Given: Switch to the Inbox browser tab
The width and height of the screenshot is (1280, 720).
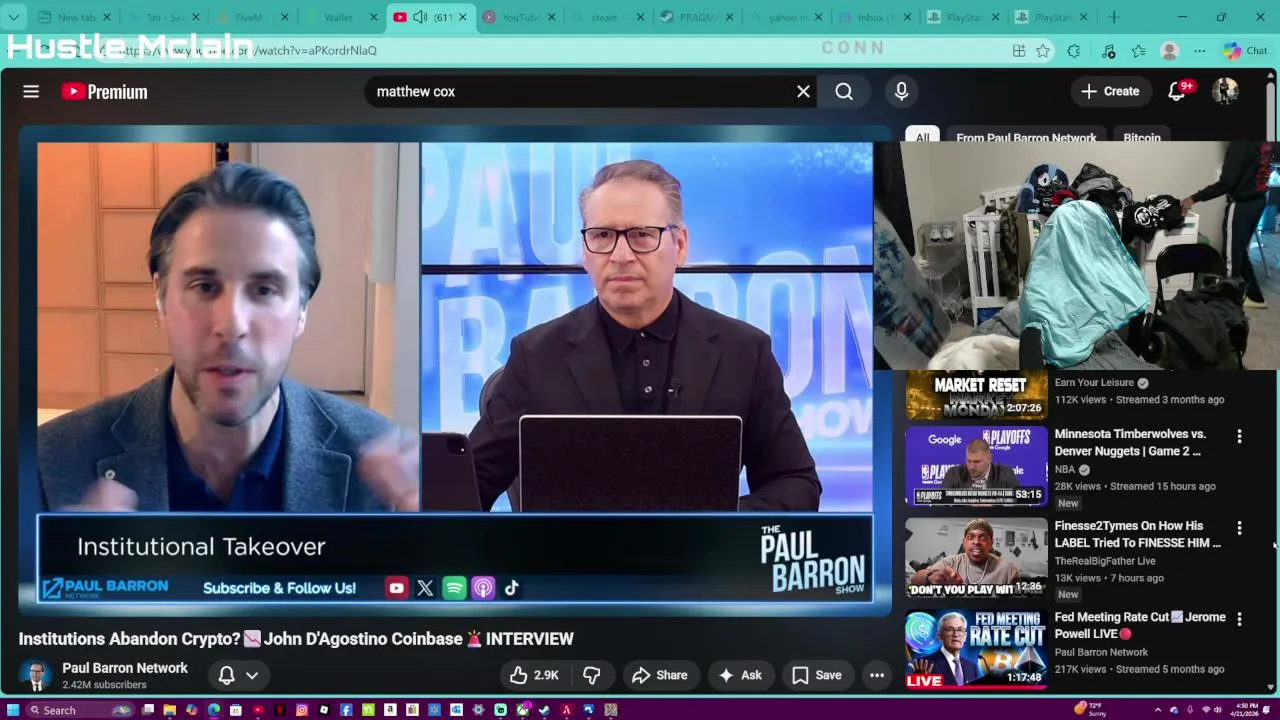Looking at the screenshot, I should click(x=873, y=17).
